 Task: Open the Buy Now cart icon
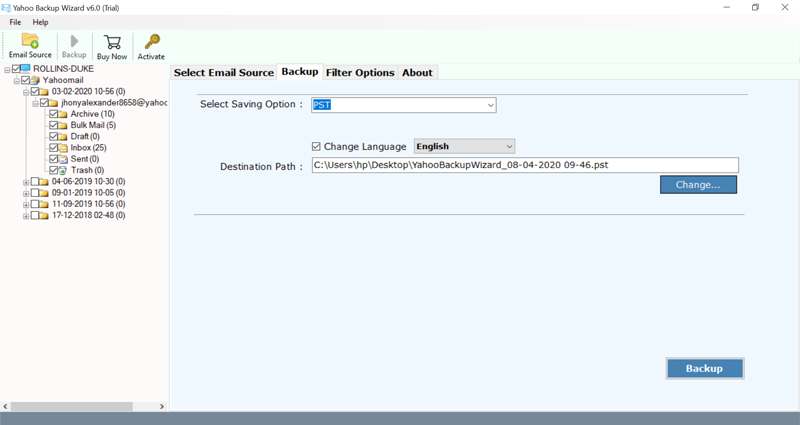112,42
